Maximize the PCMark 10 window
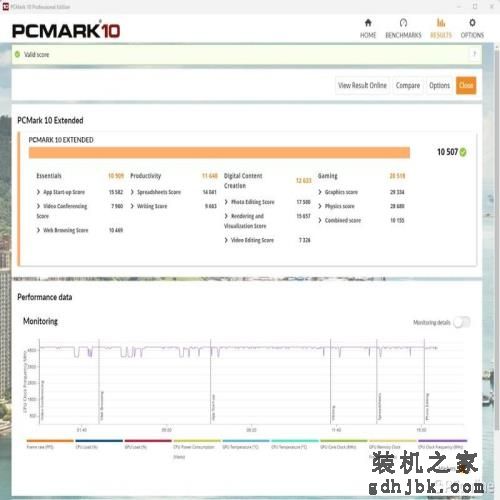Screen dimensions: 500x500 click(475, 6)
